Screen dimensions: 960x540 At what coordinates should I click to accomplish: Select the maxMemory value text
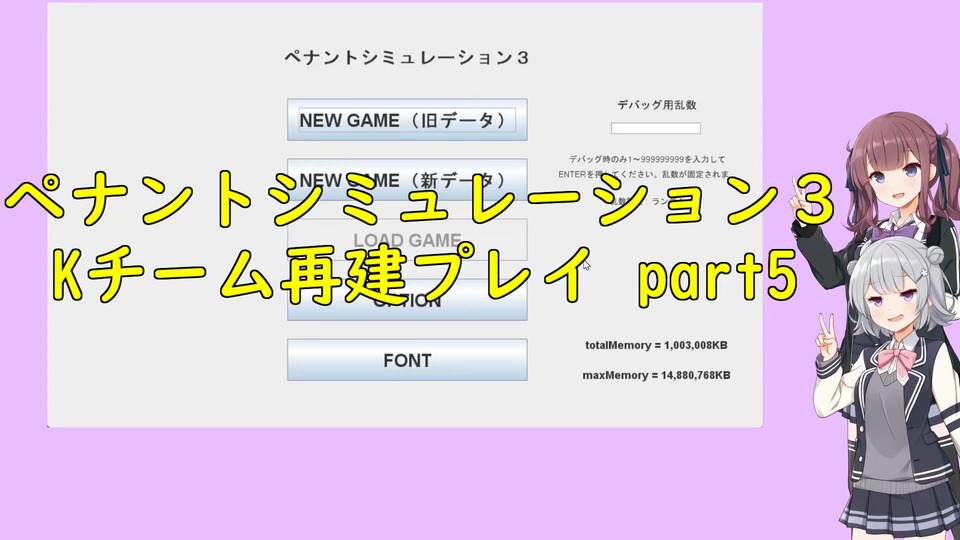pos(656,375)
